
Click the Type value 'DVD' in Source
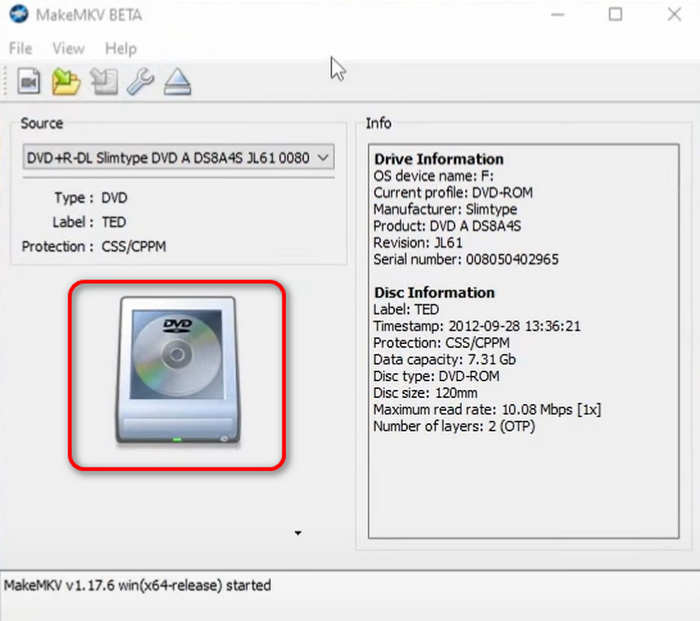(x=114, y=198)
